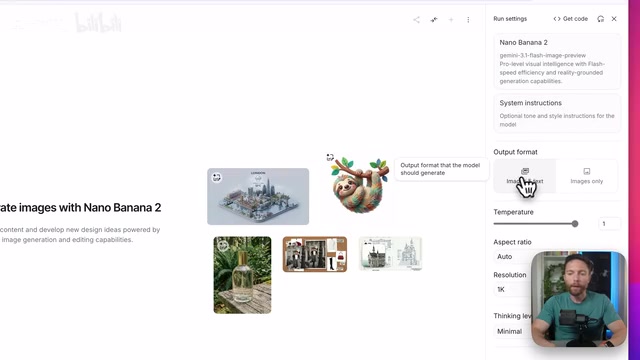Image resolution: width=640 pixels, height=360 pixels.
Task: Click the icon on London thumbnail corner
Action: coord(217,178)
